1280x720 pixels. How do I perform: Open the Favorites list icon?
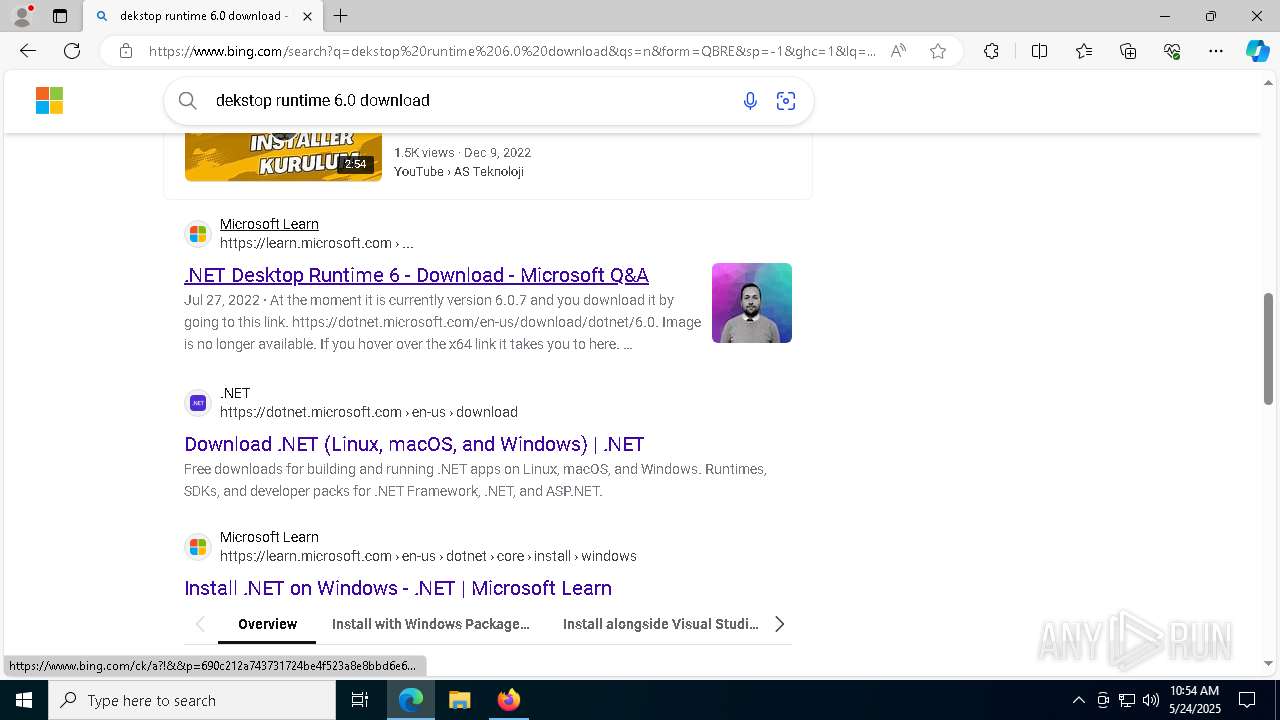point(1084,51)
